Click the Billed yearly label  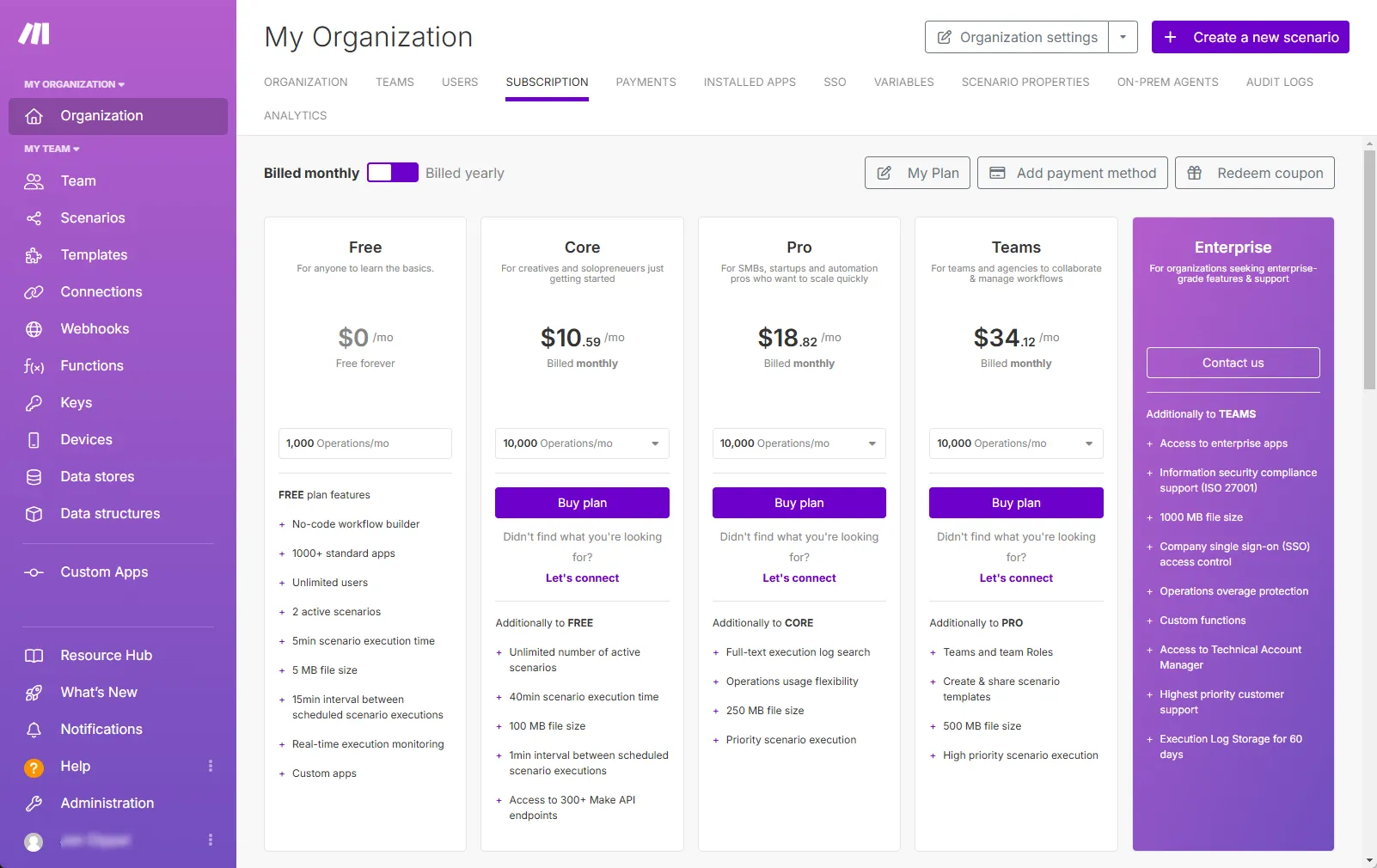(x=465, y=174)
